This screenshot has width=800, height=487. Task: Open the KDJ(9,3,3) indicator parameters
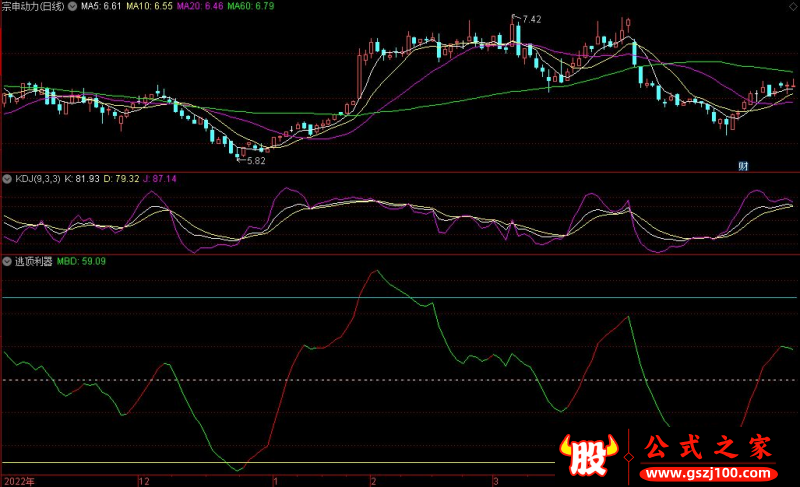[x=38, y=179]
